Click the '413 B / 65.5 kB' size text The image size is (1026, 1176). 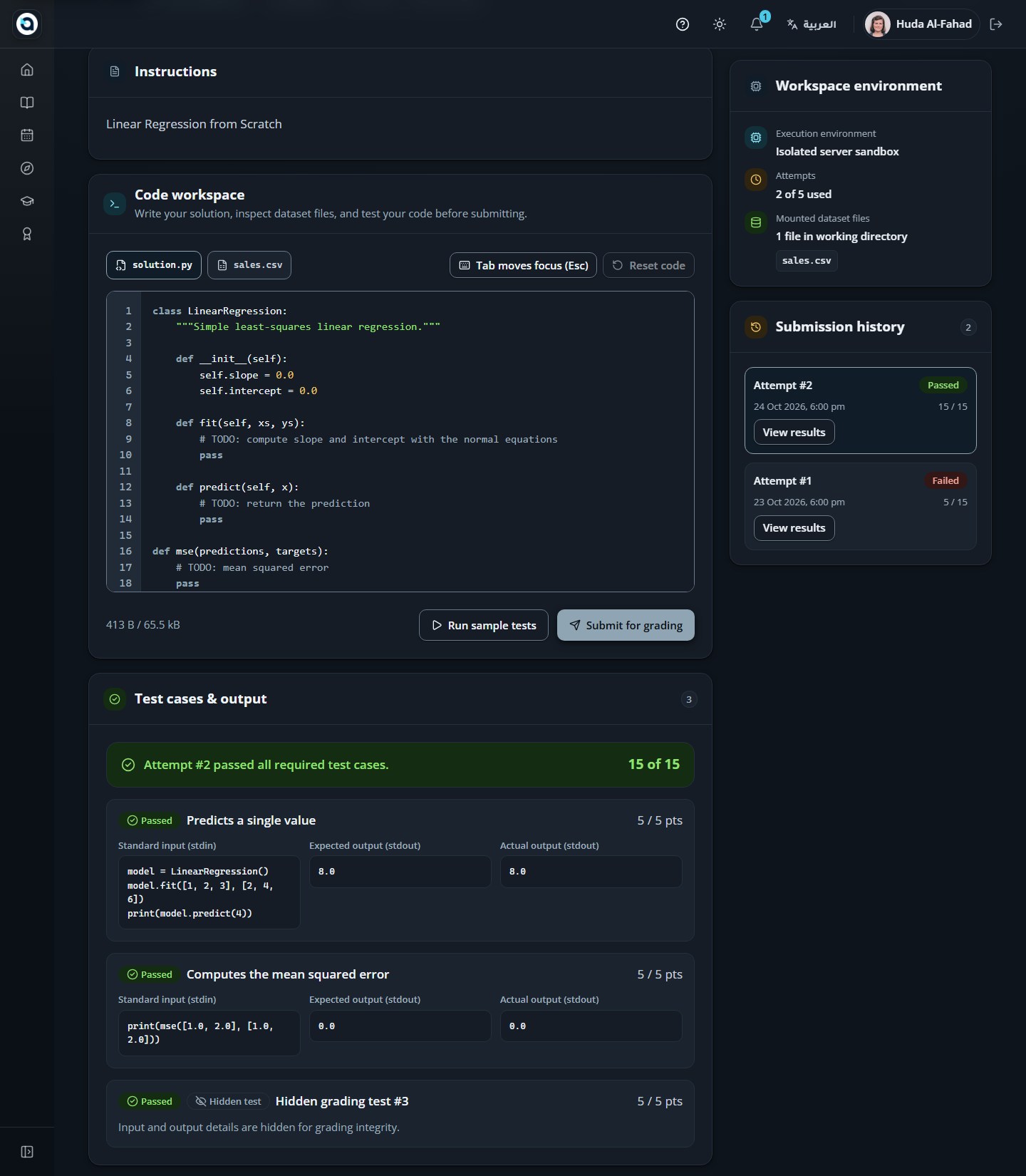143,625
